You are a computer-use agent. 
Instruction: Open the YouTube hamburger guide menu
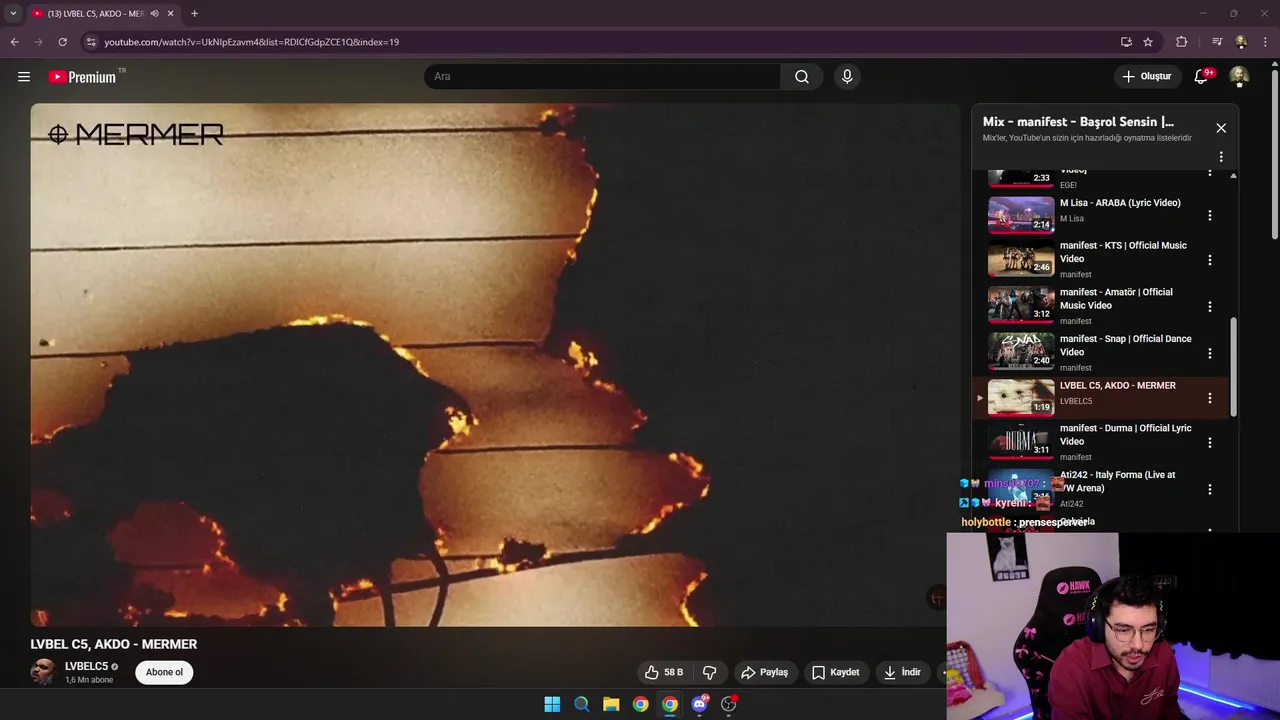24,77
